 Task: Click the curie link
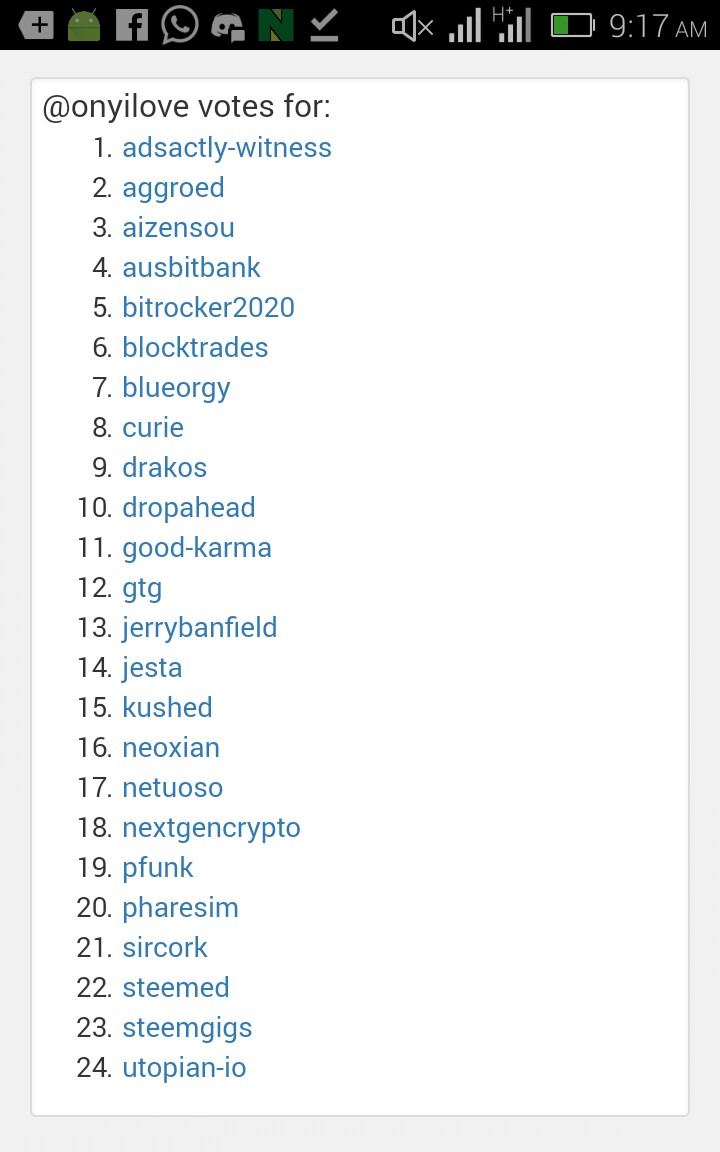tap(153, 428)
